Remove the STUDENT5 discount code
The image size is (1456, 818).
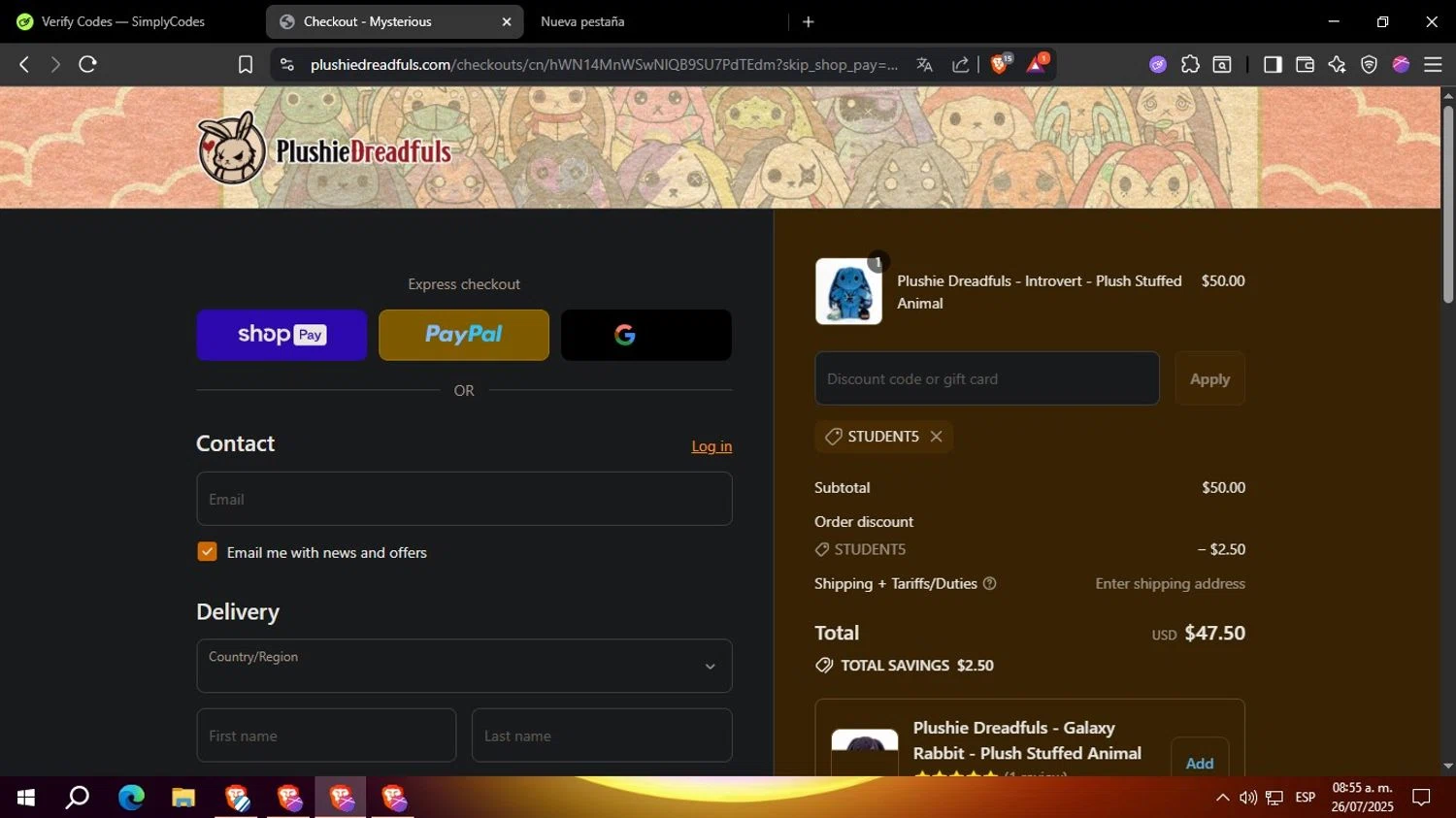click(x=936, y=437)
